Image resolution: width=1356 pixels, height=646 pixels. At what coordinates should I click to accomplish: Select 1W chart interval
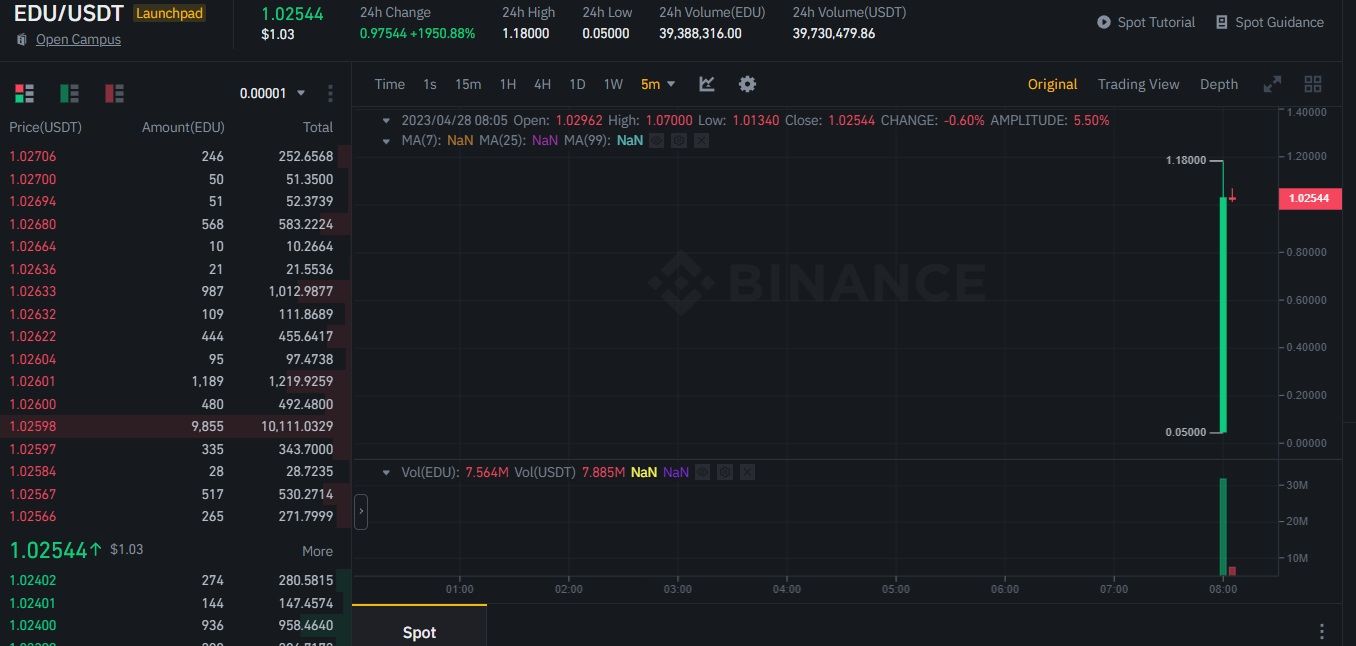tap(613, 84)
